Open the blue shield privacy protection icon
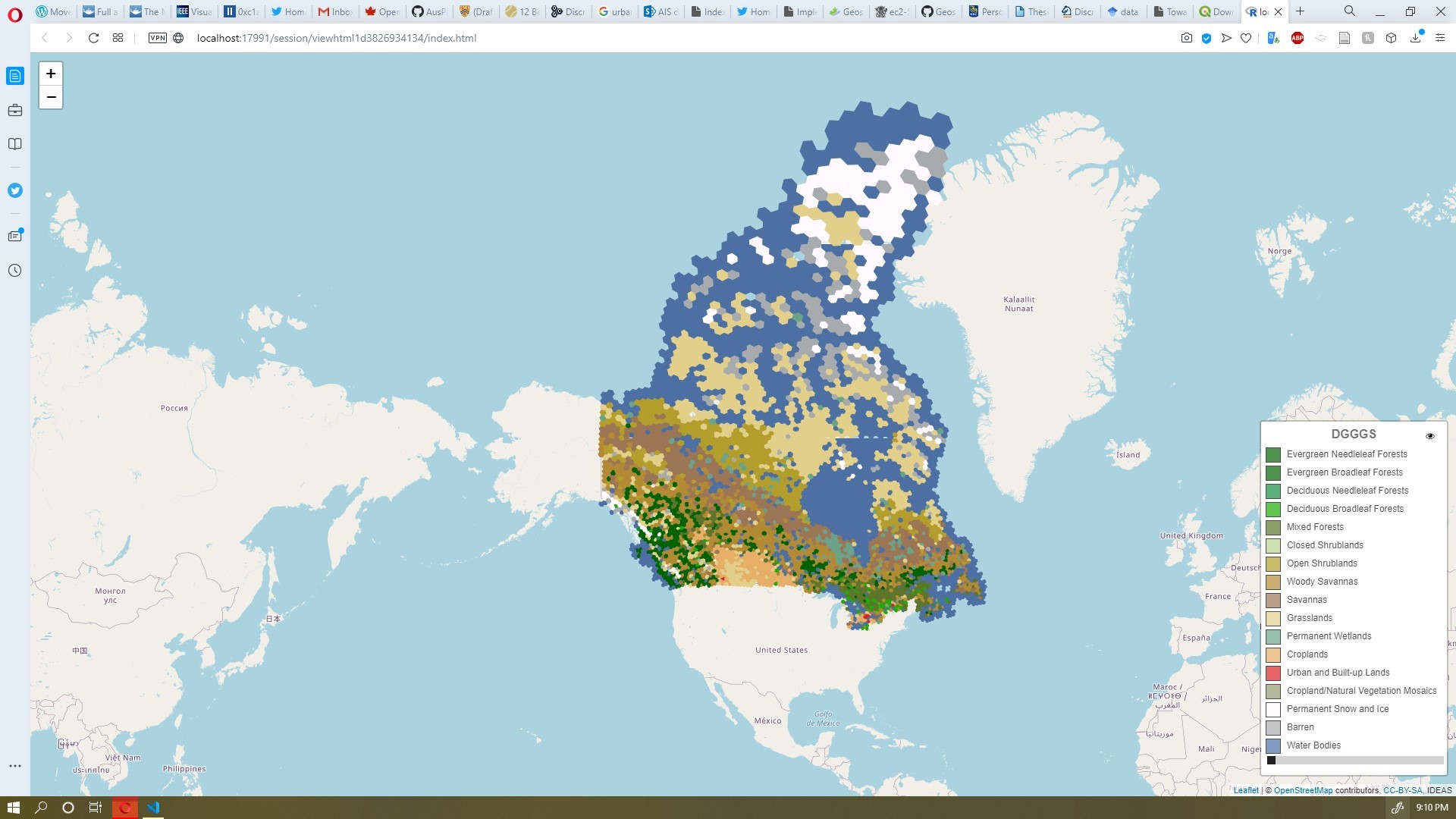 coord(1207,38)
